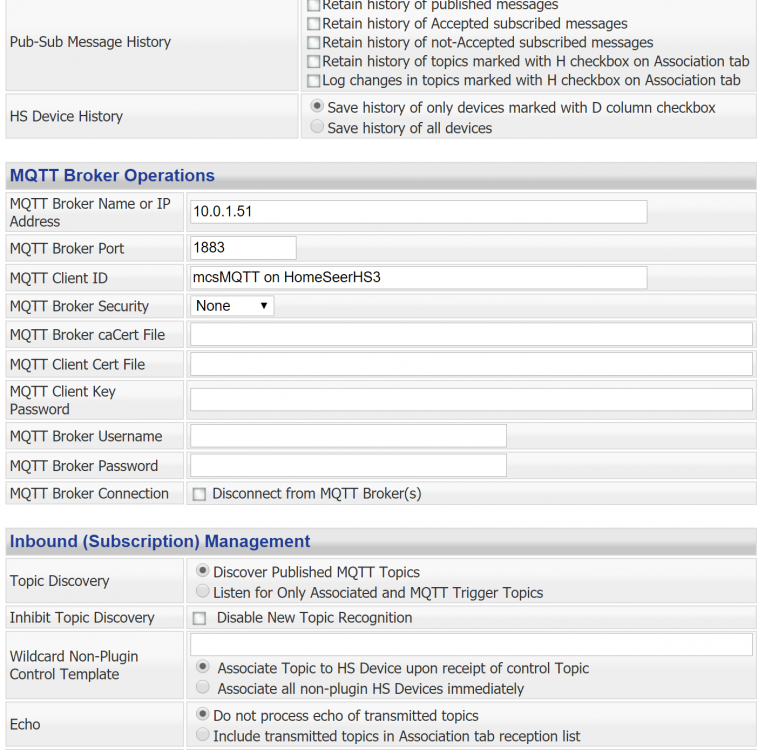
Task: Focus the MQTT Client ID text box
Action: click(418, 277)
